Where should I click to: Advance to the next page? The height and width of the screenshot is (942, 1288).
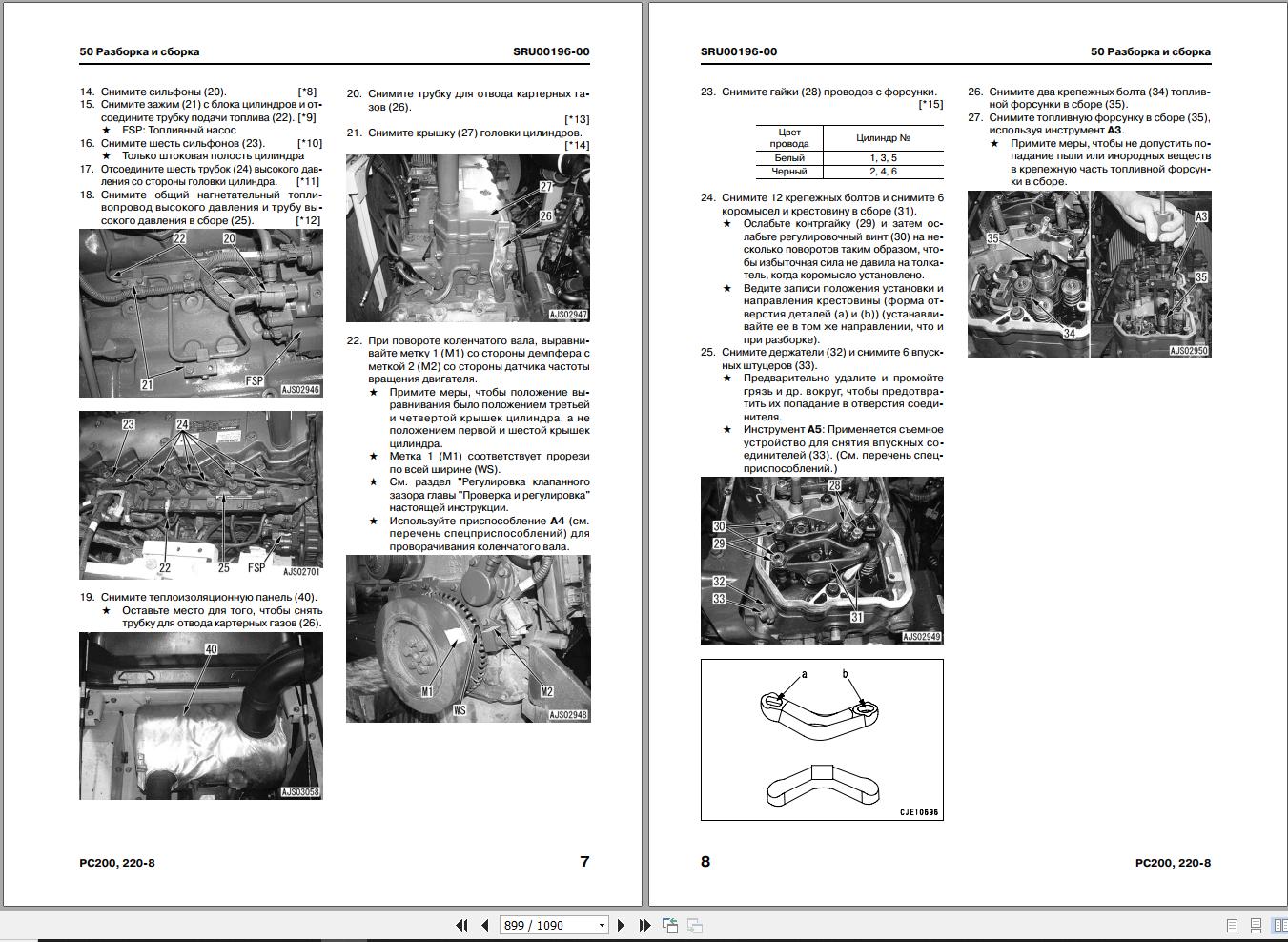622,925
